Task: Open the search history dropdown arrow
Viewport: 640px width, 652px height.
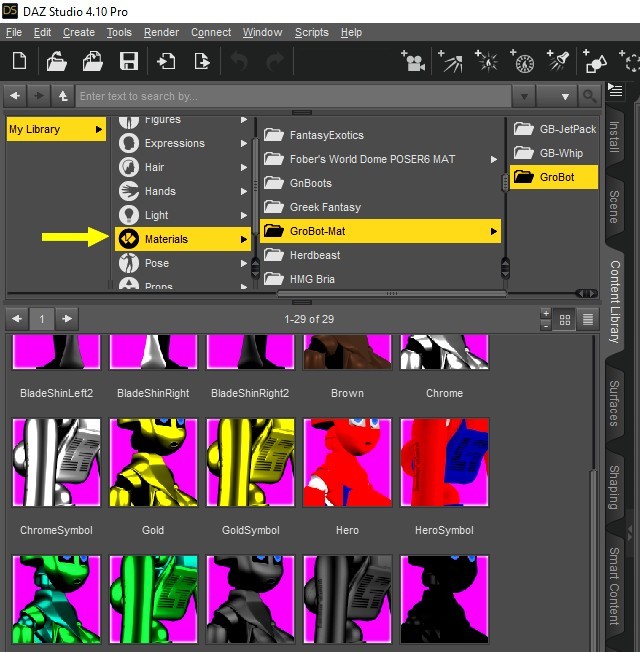Action: point(524,96)
